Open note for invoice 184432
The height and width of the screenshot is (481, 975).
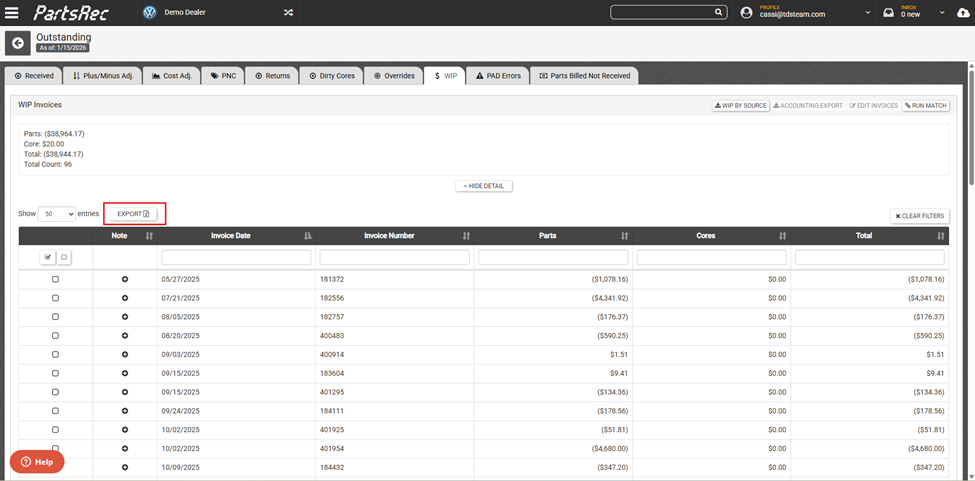(125, 467)
